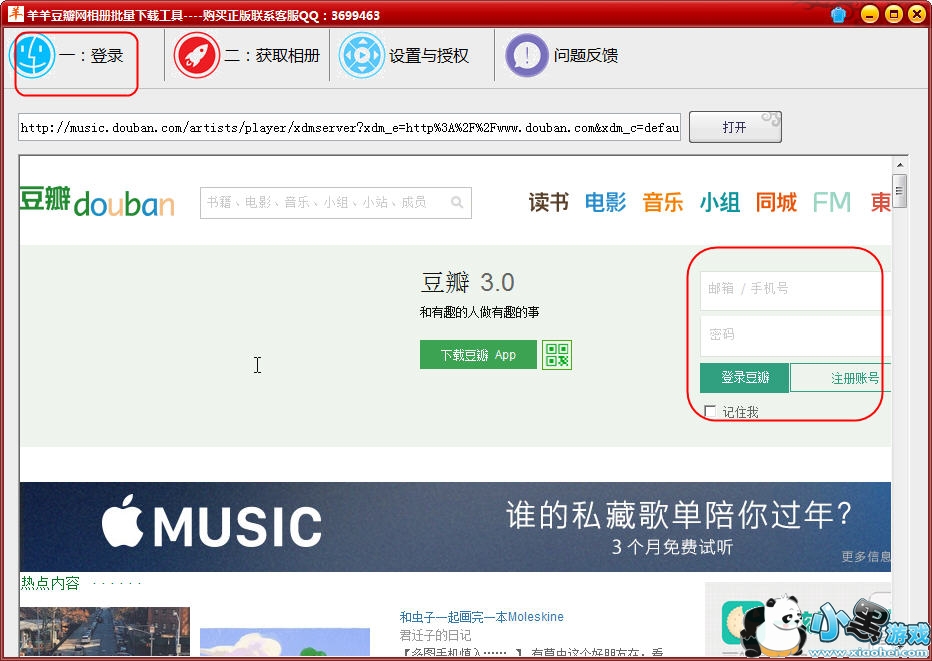Open the 小组 navigation link

[x=720, y=203]
